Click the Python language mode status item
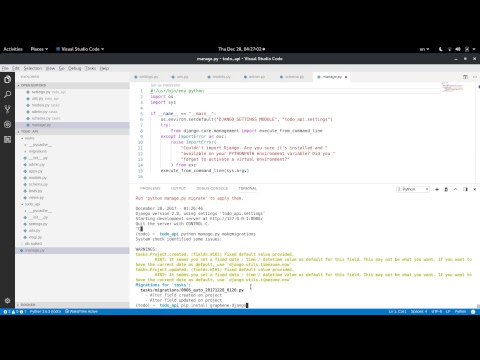 [x=460, y=312]
